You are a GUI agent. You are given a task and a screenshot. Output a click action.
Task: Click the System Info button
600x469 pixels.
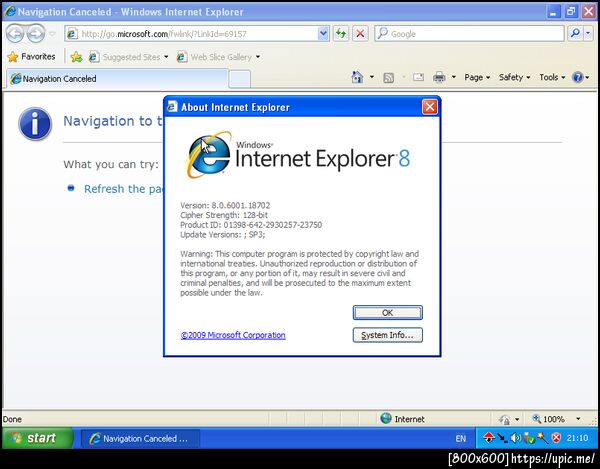388,335
